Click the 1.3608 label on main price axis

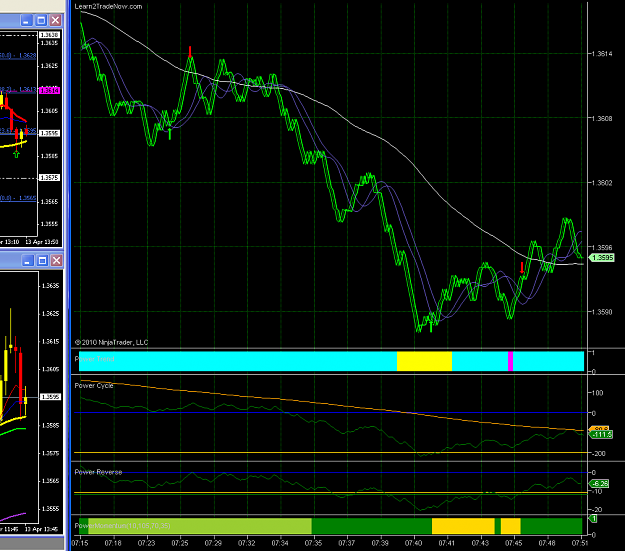click(602, 118)
